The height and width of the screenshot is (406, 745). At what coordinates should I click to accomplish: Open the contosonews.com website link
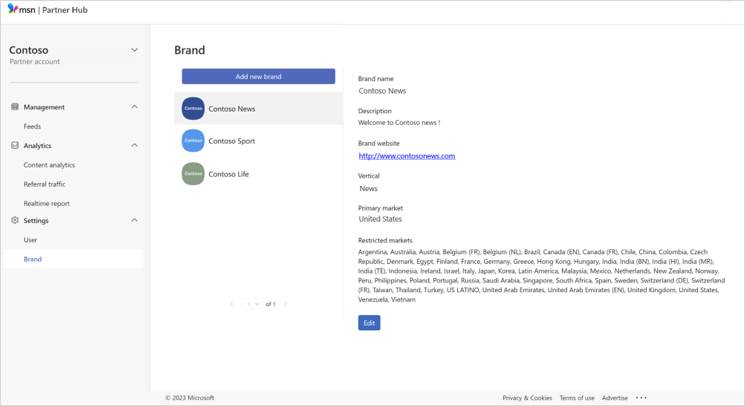coord(406,156)
